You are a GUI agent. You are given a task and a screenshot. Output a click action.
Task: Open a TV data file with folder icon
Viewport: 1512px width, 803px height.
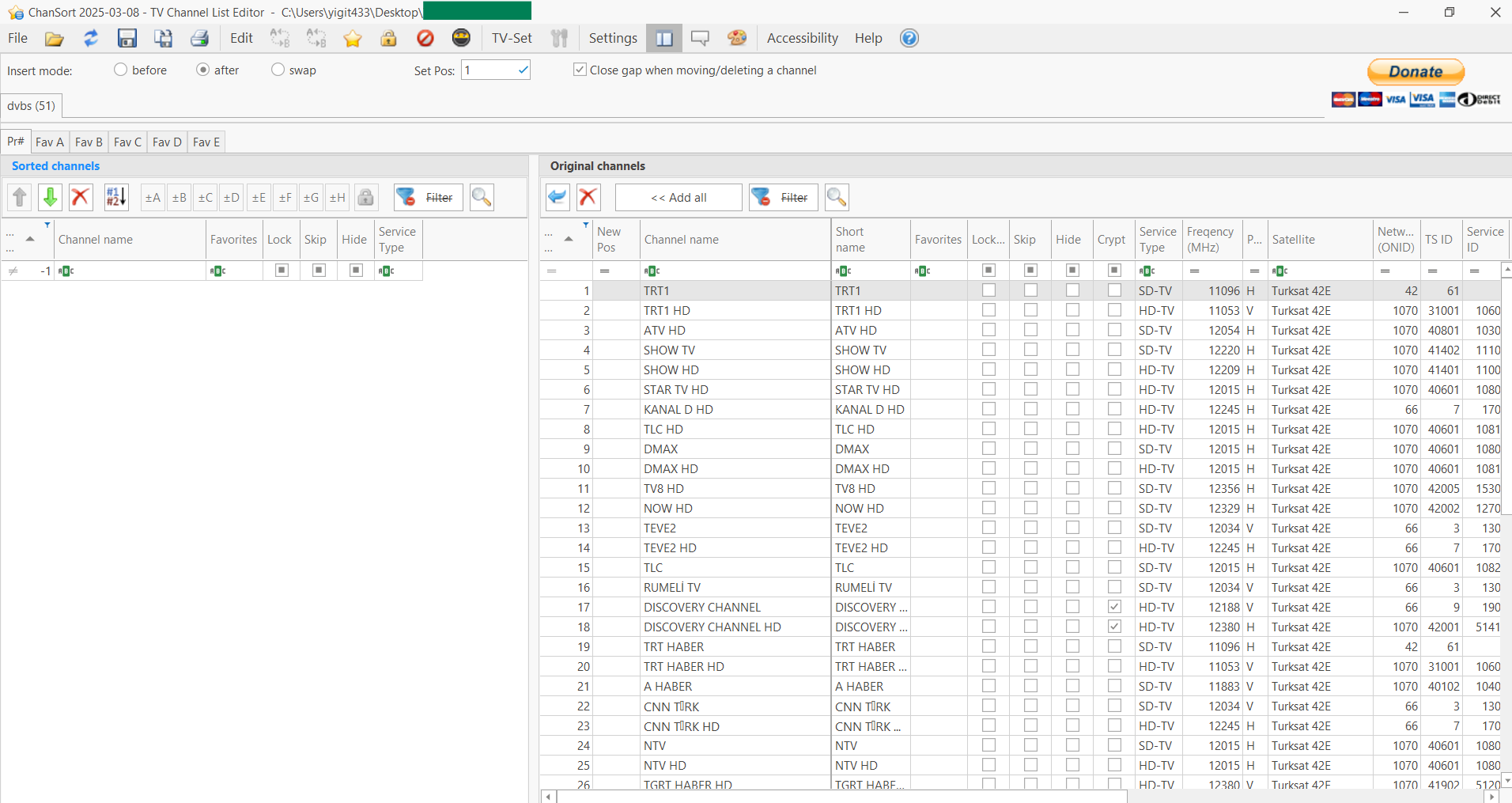[x=54, y=38]
